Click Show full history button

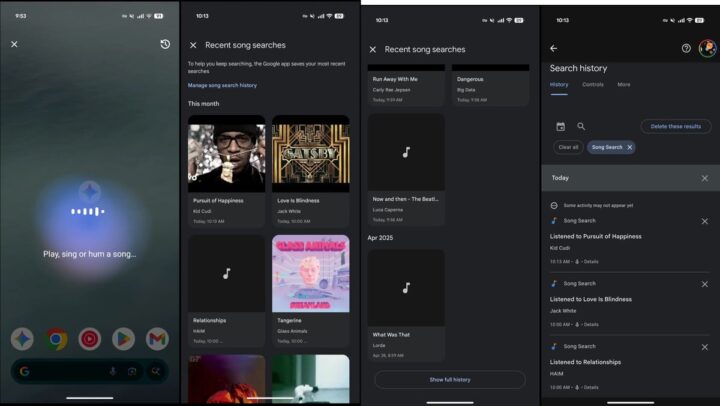(449, 380)
